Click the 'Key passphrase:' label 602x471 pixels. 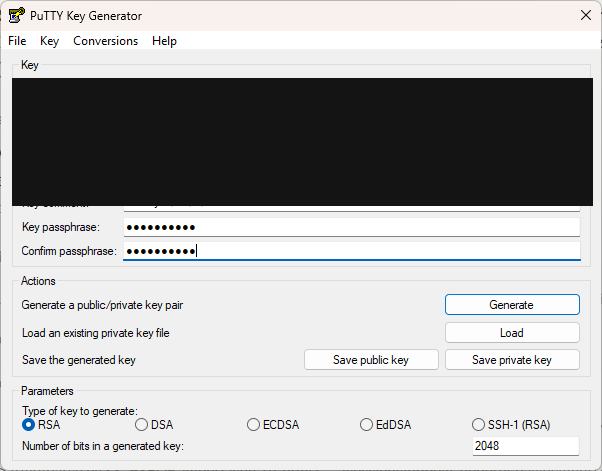tap(61, 227)
